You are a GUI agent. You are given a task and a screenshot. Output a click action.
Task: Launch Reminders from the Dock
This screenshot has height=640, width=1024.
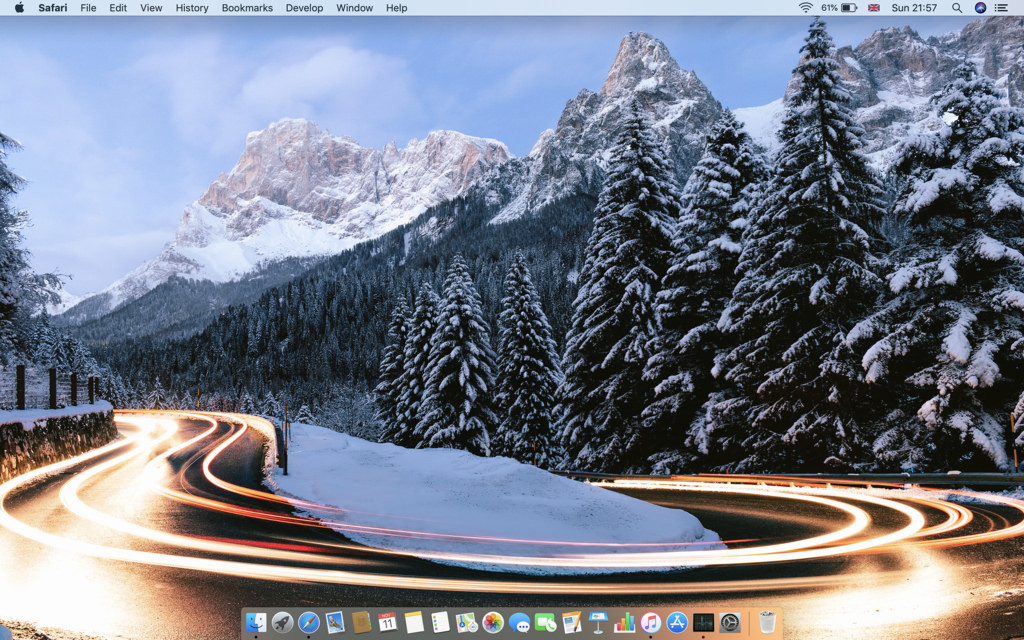[x=440, y=622]
